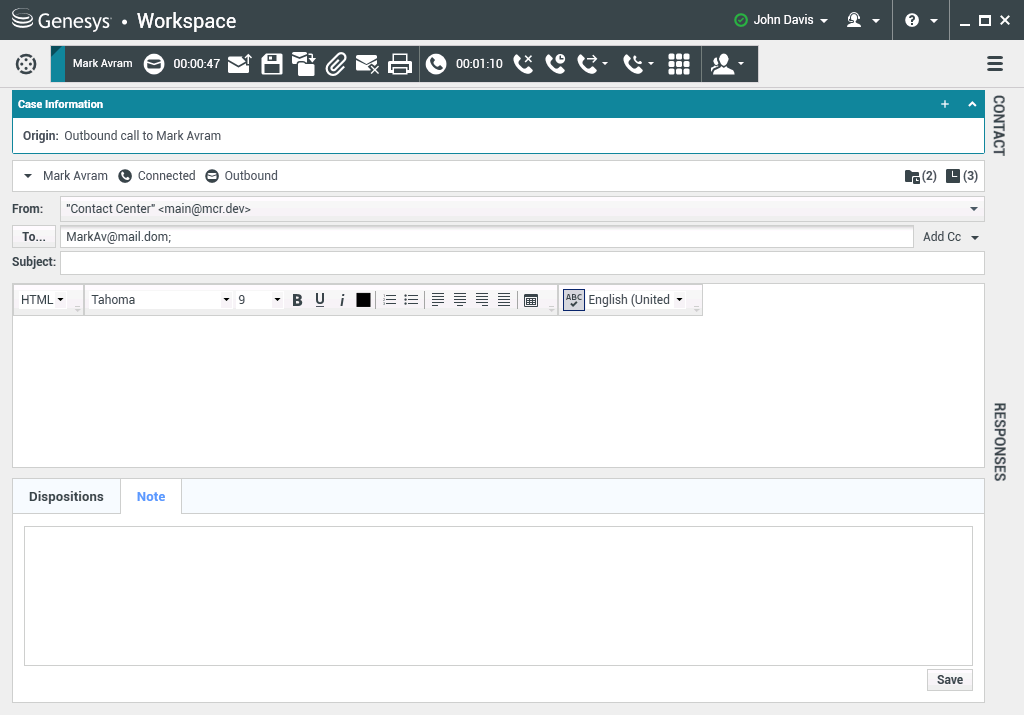
Task: Click Save button below the note
Action: [x=949, y=680]
